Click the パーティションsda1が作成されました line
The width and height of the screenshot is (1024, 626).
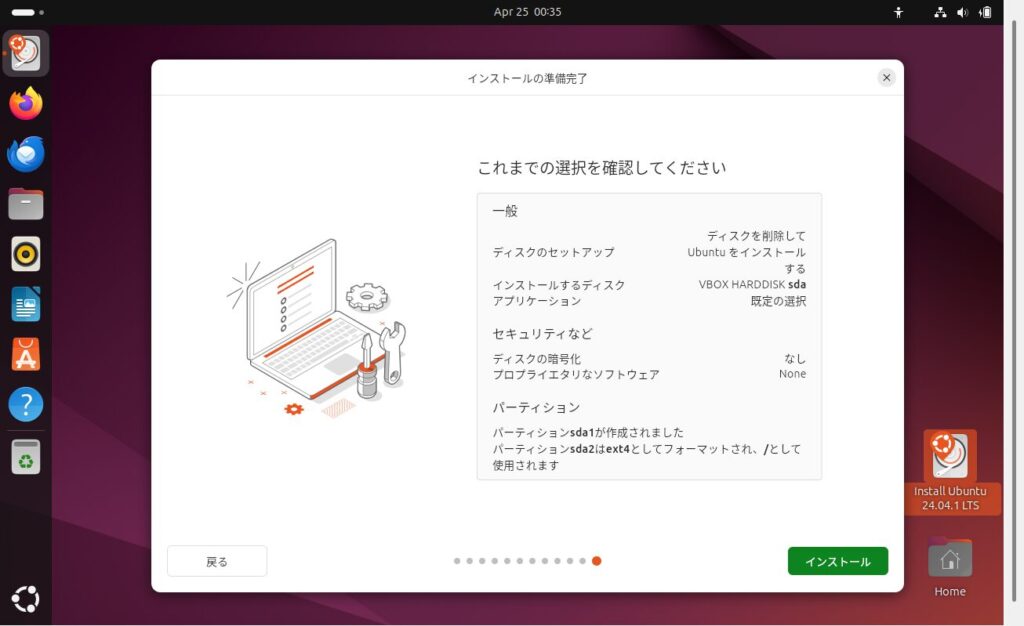click(x=588, y=432)
